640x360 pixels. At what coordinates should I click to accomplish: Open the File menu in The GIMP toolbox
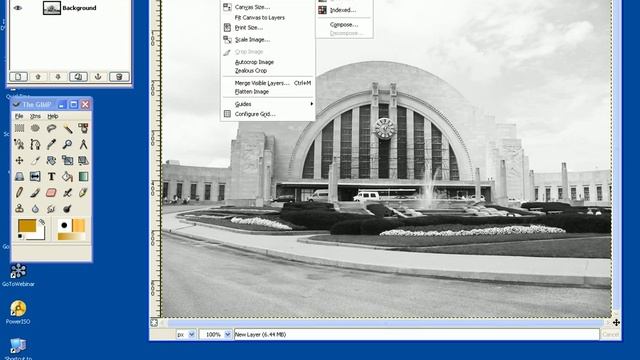coord(19,116)
